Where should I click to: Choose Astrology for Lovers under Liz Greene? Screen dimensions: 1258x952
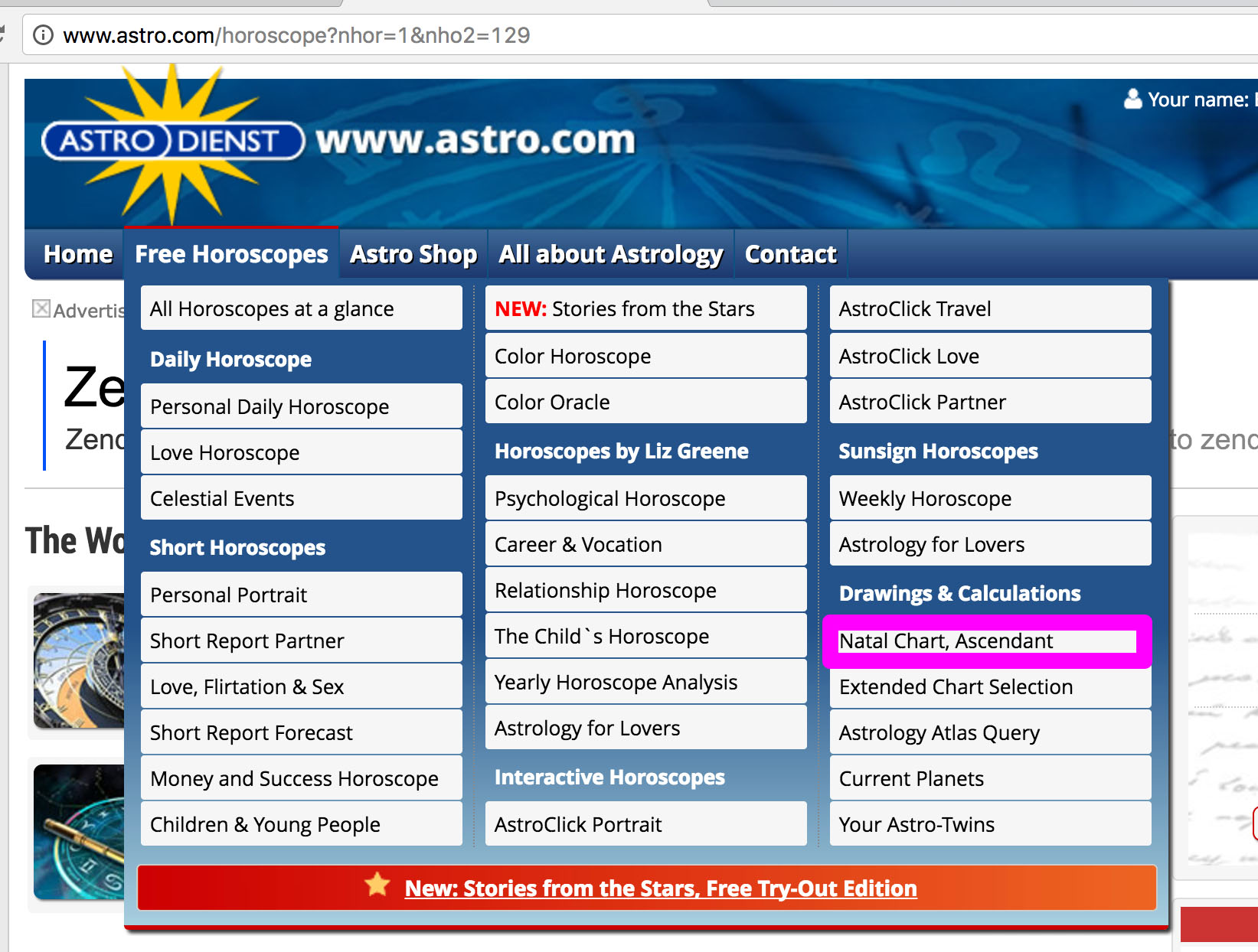tap(646, 728)
